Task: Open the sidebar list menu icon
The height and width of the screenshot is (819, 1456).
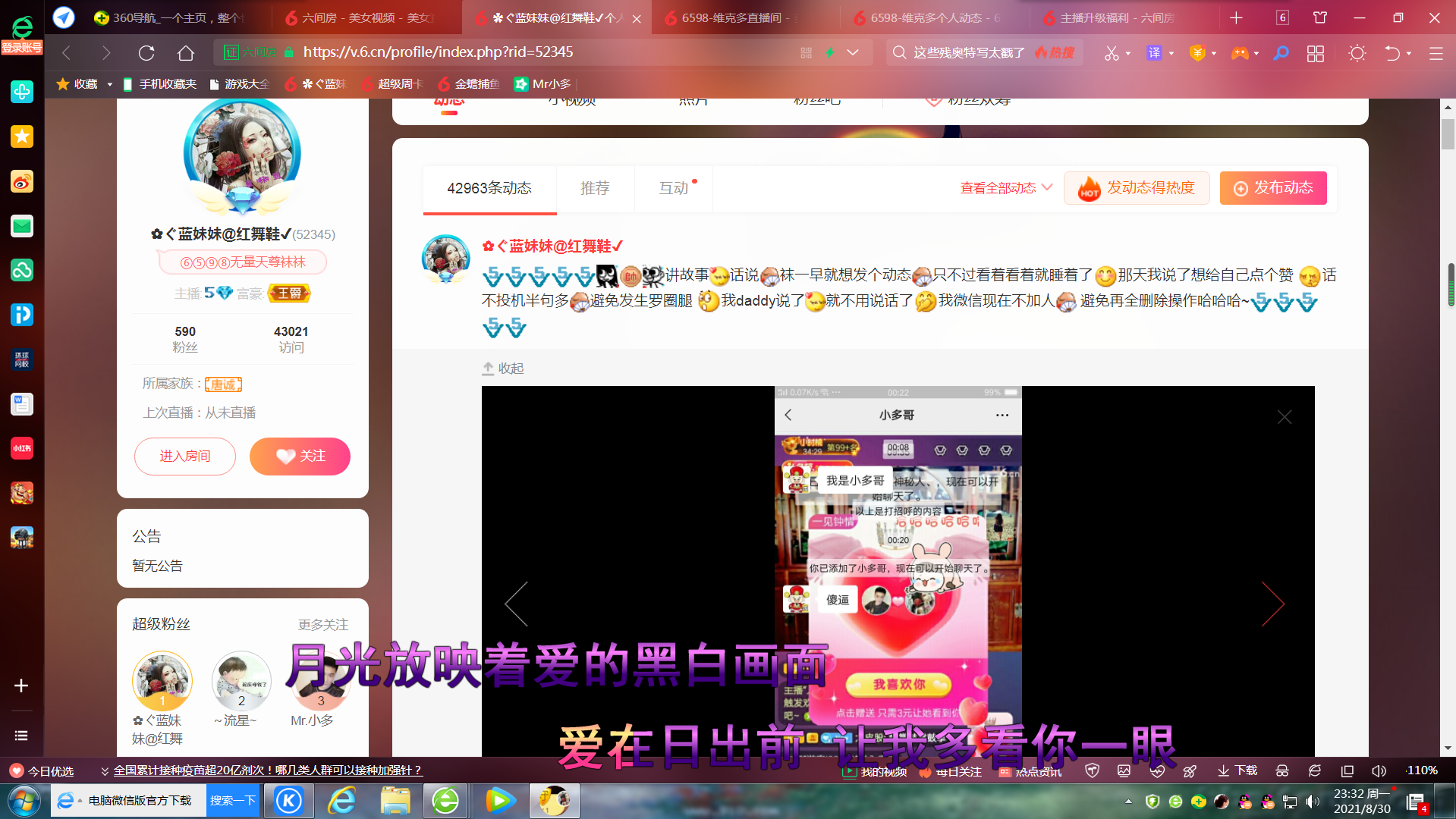Action: [21, 736]
